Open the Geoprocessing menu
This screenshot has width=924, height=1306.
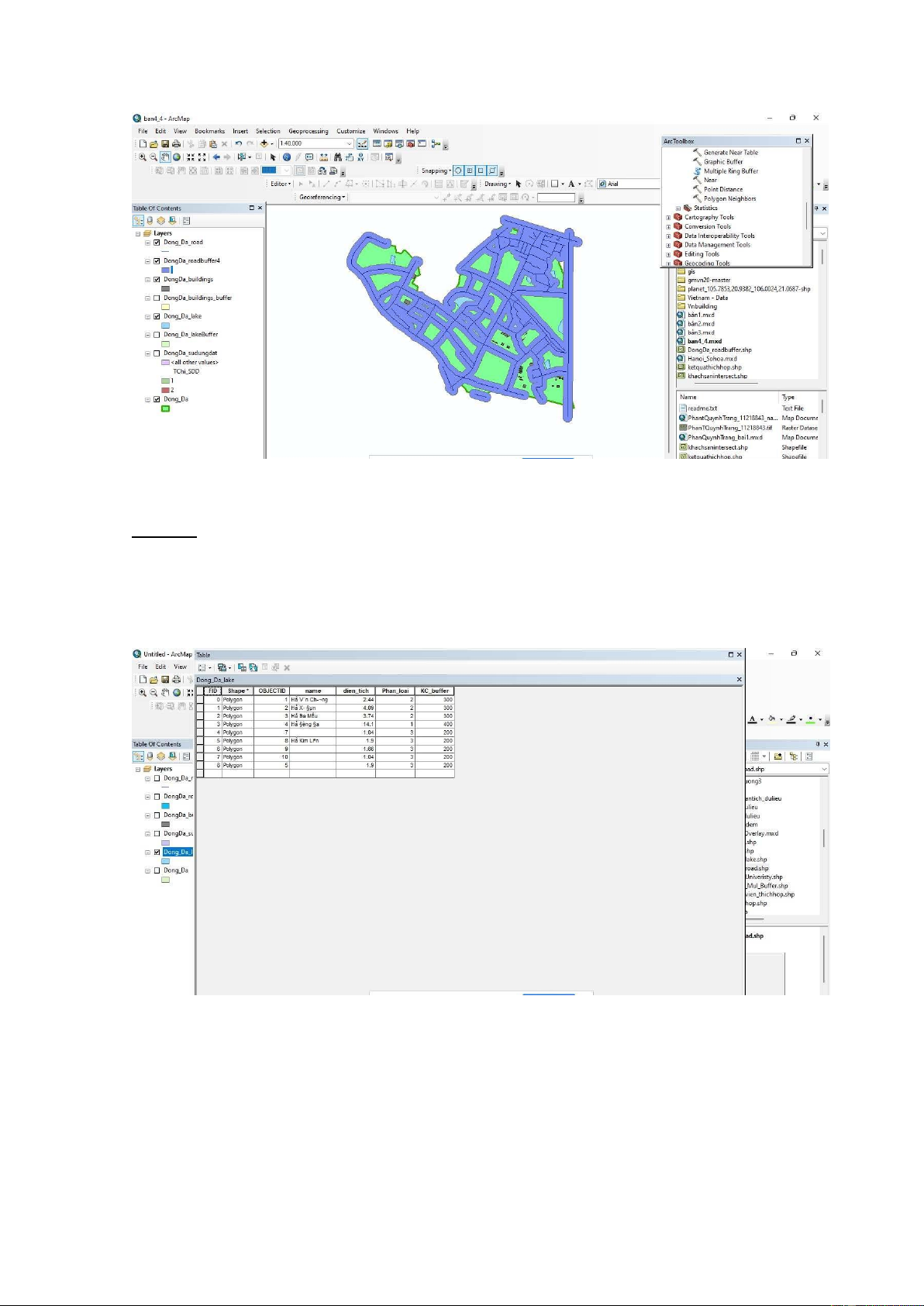click(x=308, y=131)
